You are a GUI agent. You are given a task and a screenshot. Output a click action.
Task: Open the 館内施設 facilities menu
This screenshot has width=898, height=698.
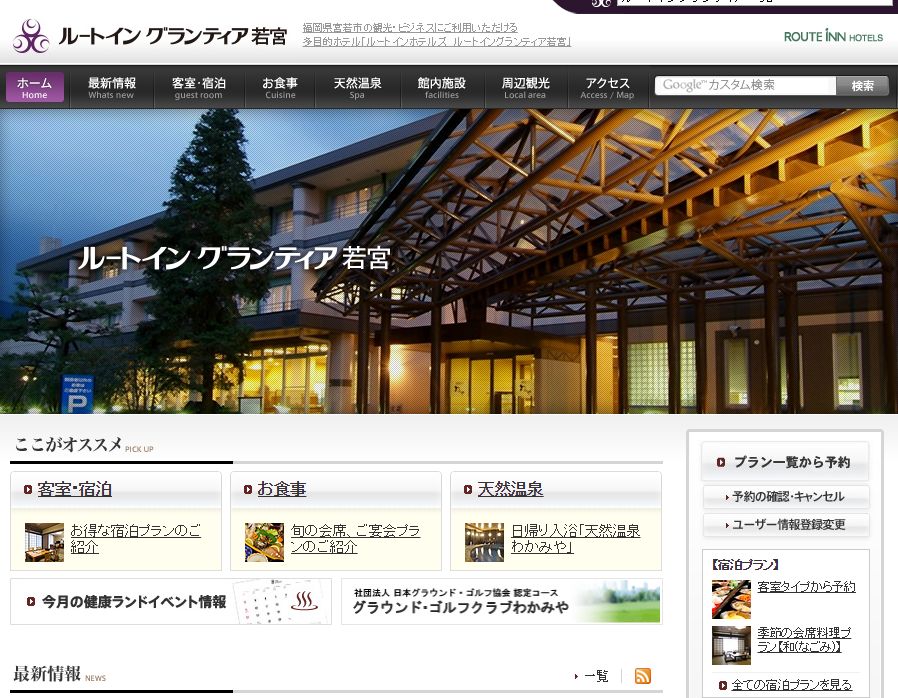pyautogui.click(x=441, y=88)
